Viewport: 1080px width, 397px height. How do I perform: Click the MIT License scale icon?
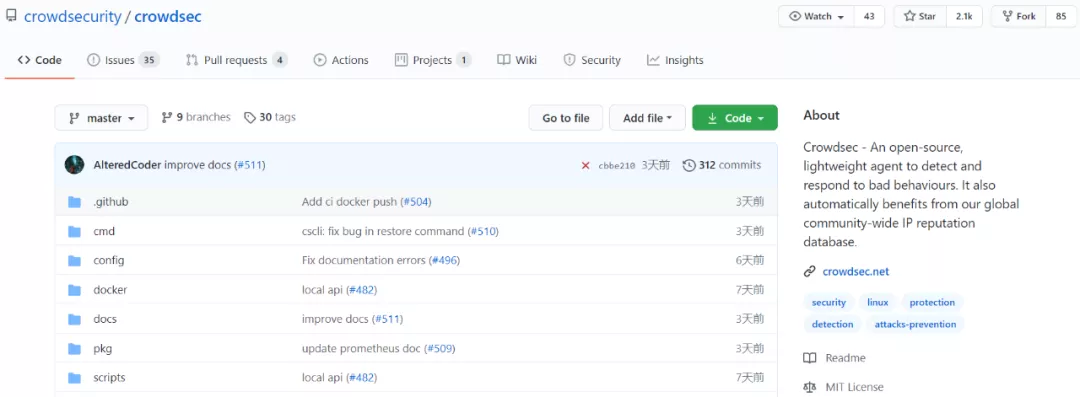click(x=810, y=387)
